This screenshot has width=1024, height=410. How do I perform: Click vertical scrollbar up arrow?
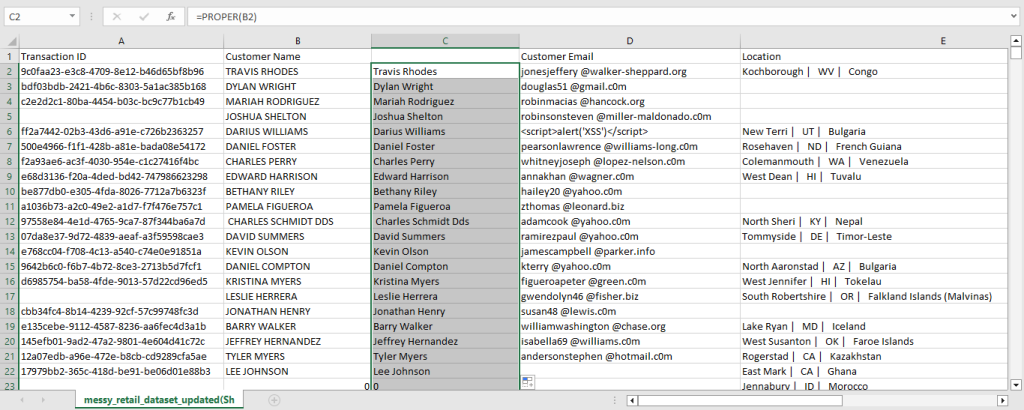[x=1016, y=40]
